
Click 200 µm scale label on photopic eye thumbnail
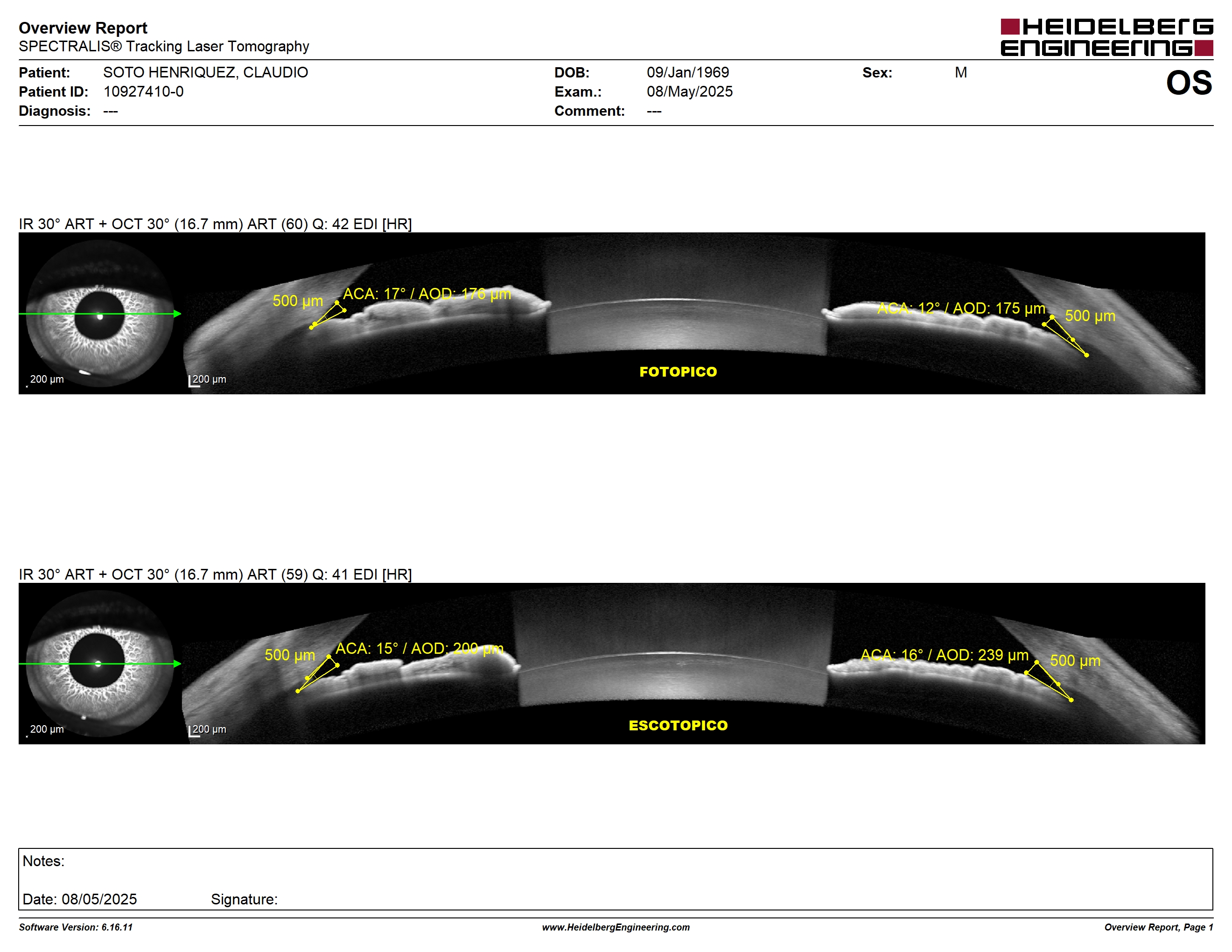46,379
